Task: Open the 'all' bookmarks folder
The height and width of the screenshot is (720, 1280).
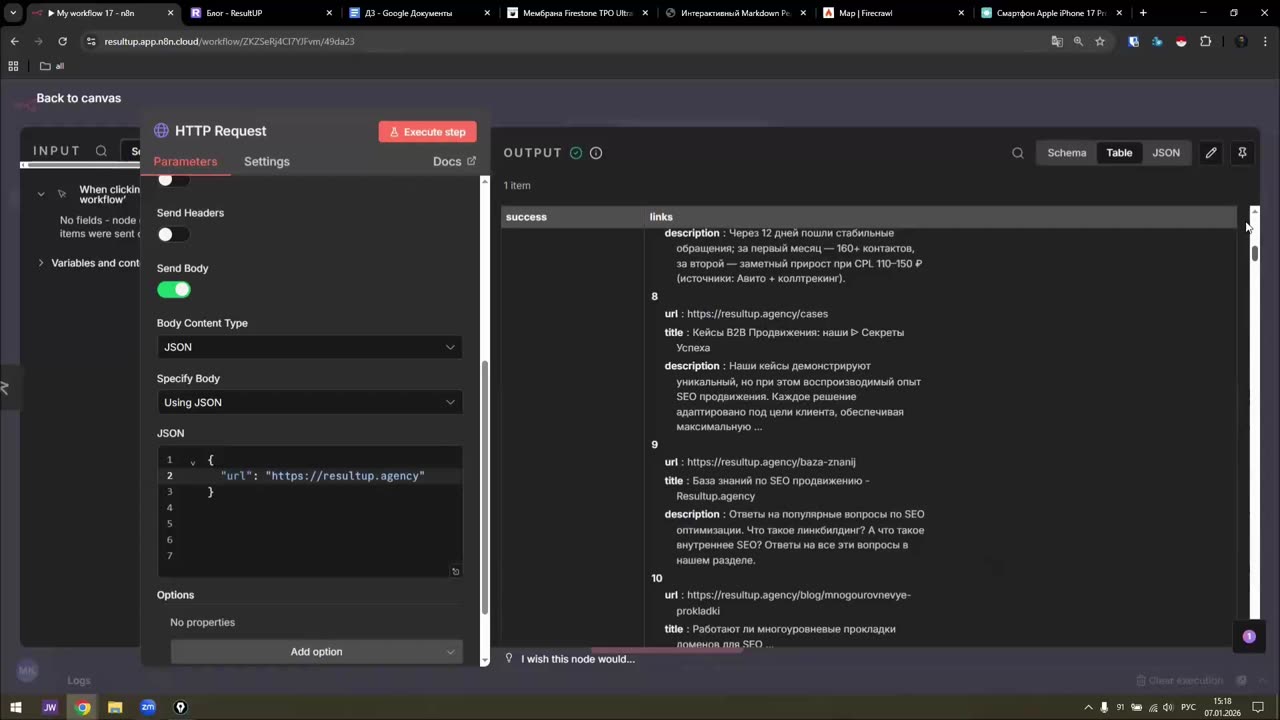Action: [x=52, y=66]
